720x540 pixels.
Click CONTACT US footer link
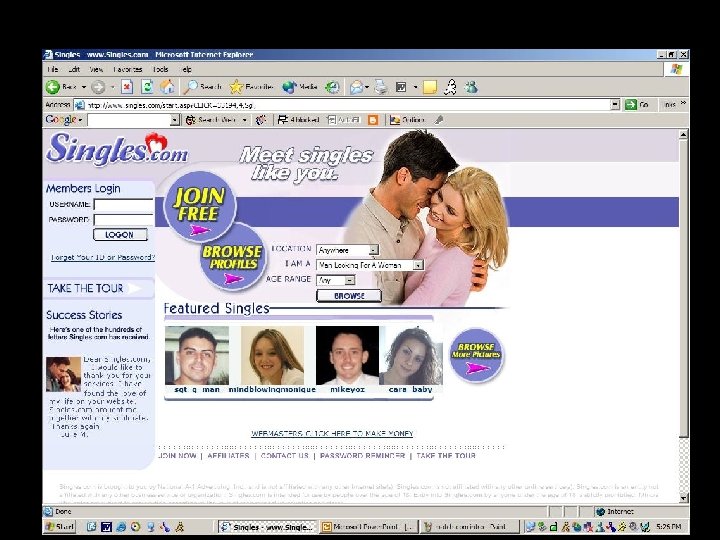click(284, 456)
